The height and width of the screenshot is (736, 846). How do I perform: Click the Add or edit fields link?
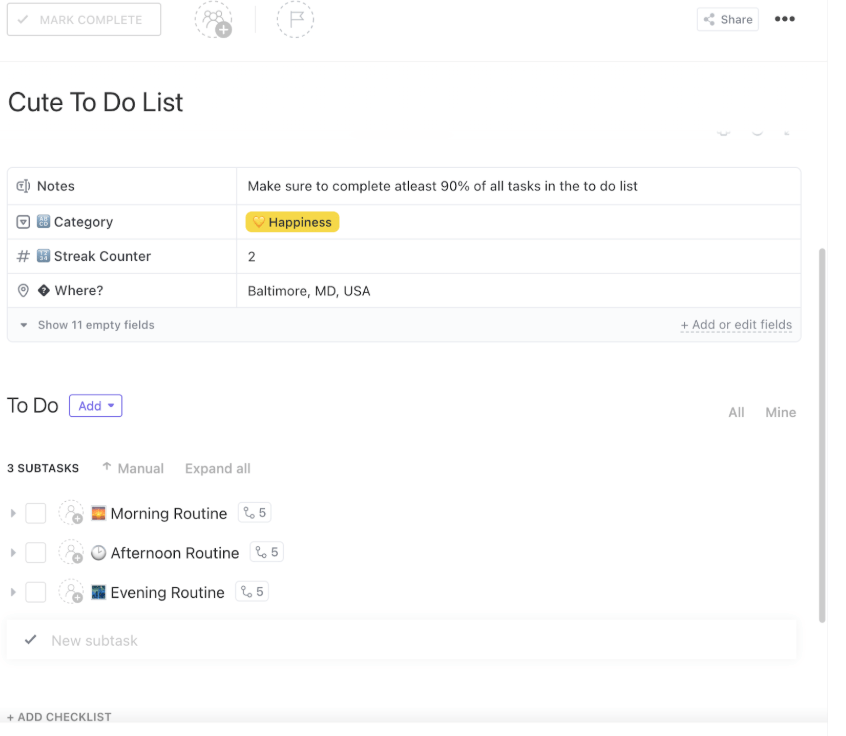pyautogui.click(x=736, y=325)
